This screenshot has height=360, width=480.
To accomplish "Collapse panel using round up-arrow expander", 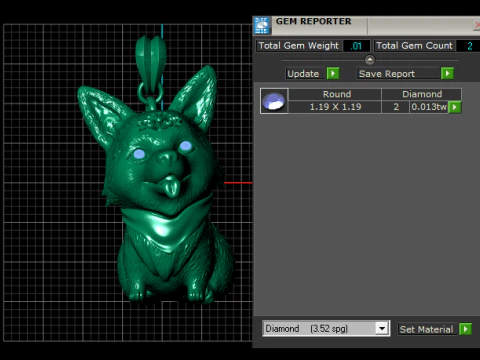I will (x=370, y=60).
